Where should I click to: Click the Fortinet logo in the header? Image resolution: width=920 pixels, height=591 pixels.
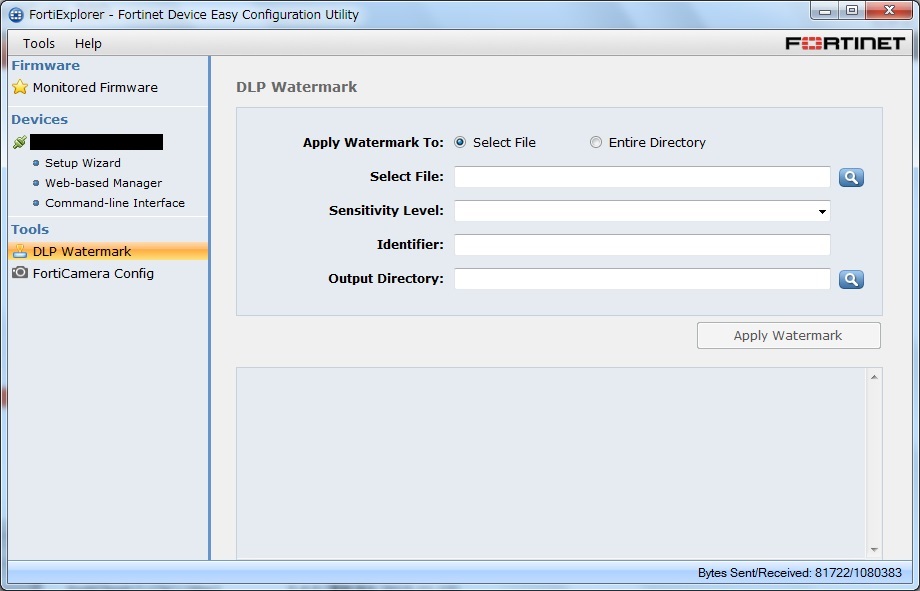point(844,43)
